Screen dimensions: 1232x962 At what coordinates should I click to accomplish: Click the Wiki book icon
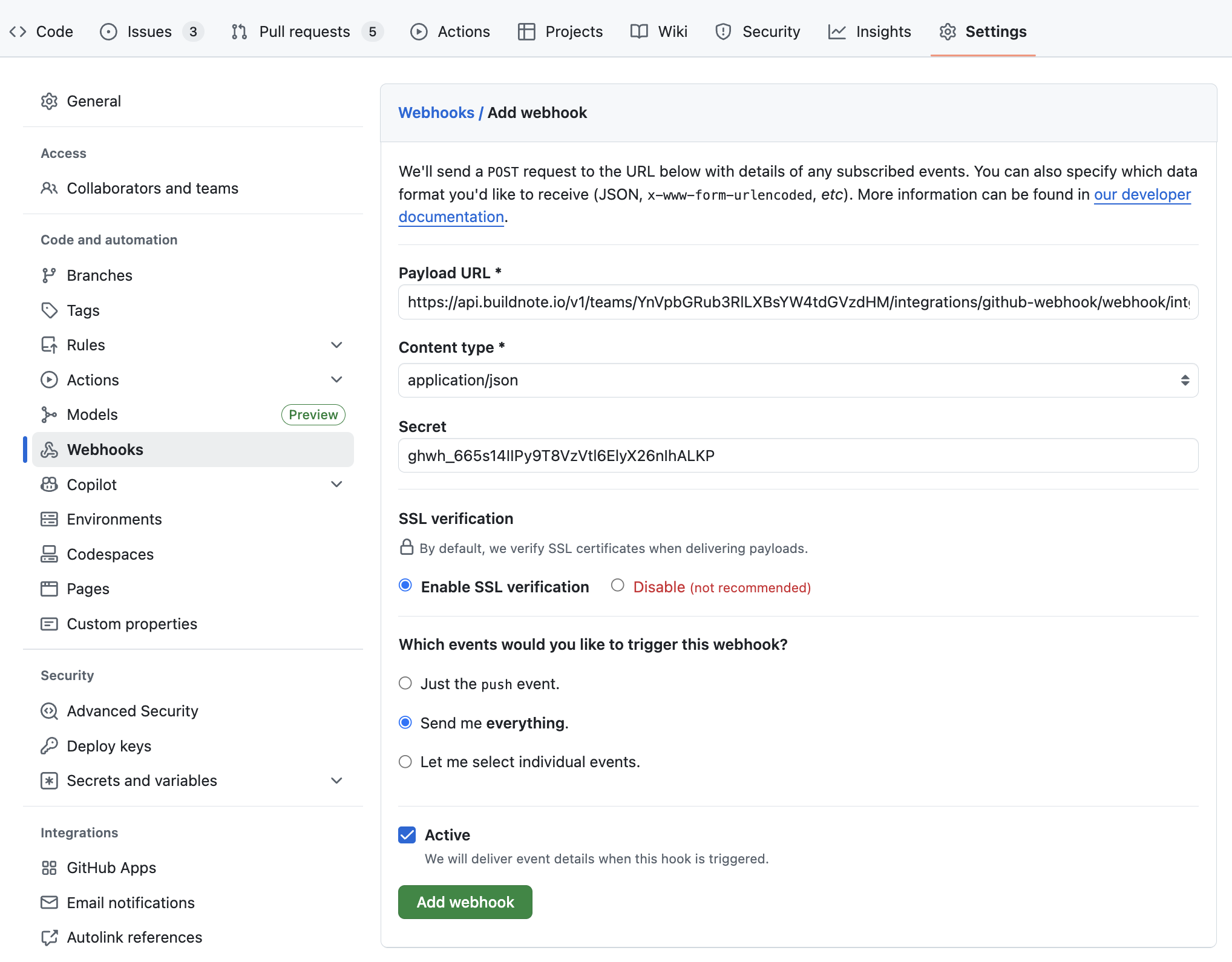(x=639, y=31)
